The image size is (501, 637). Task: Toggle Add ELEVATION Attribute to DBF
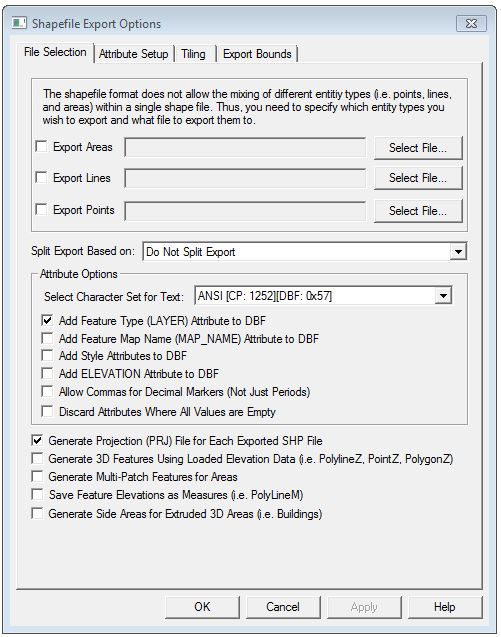pos(48,373)
